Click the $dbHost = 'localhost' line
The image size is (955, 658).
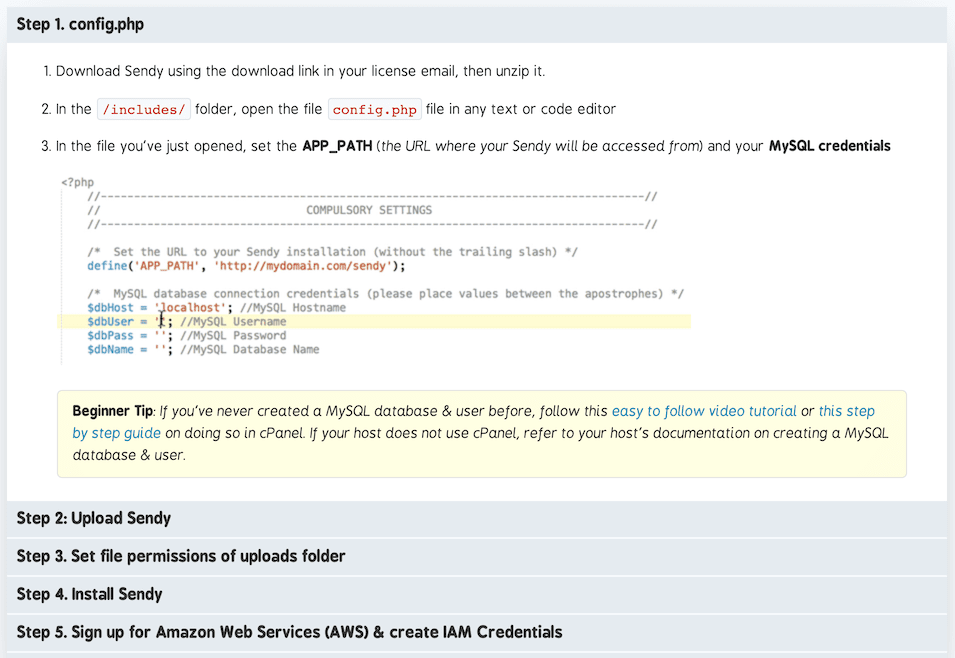[216, 308]
